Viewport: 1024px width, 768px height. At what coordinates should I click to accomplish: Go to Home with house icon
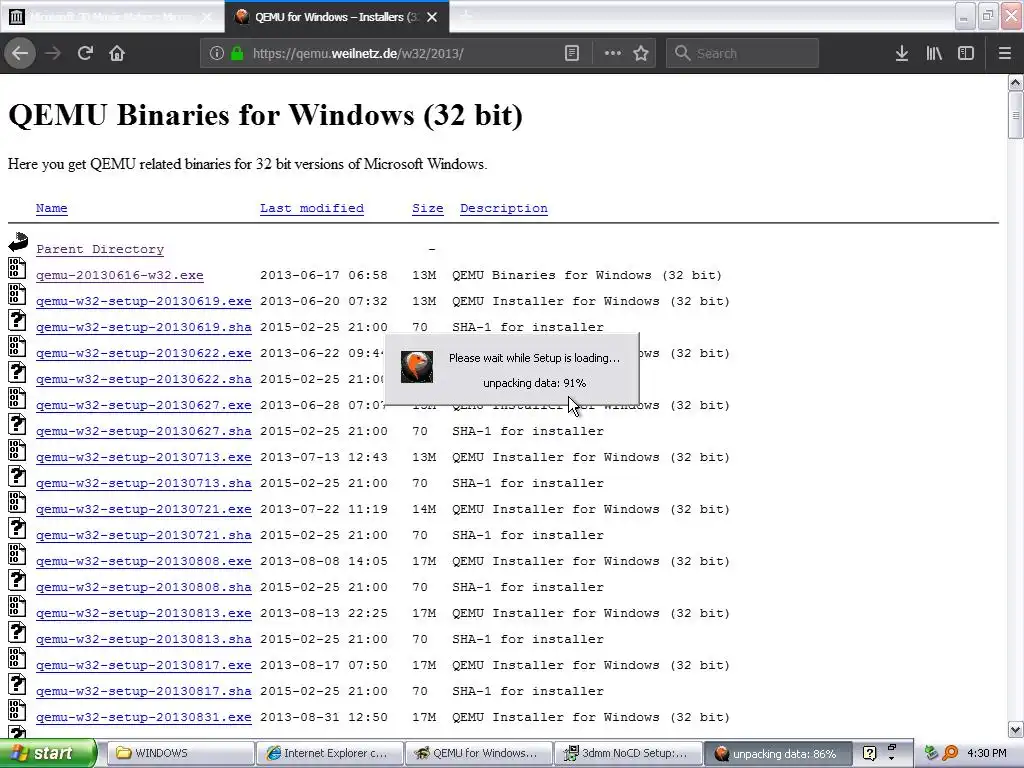point(117,53)
